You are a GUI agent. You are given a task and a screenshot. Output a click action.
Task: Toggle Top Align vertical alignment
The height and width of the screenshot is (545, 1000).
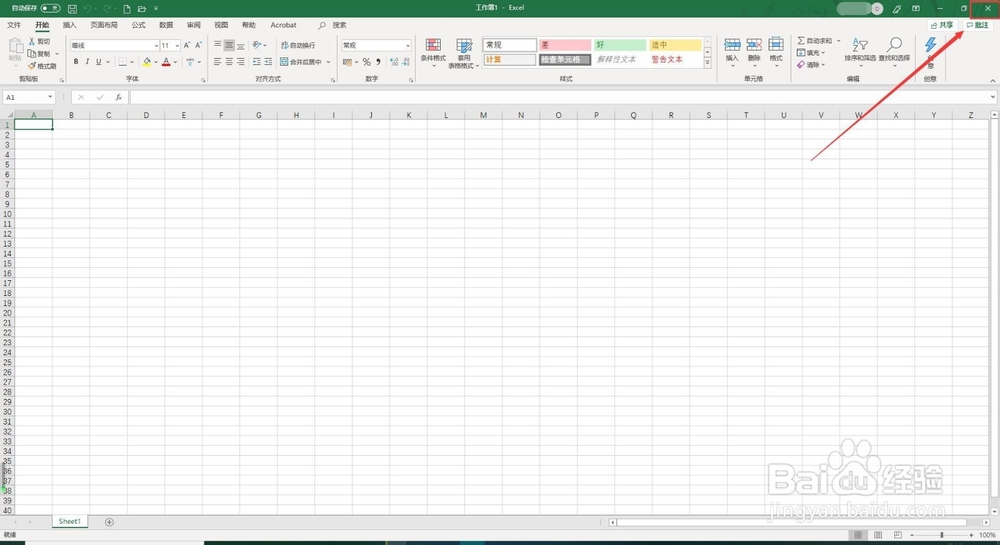(217, 45)
